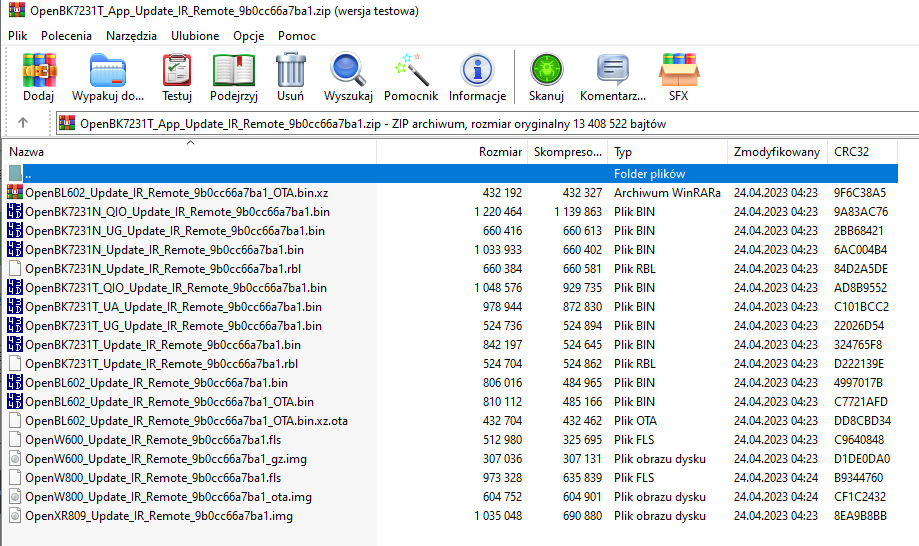Click CRC32 value 324765F8
The image size is (919, 546).
(858, 345)
